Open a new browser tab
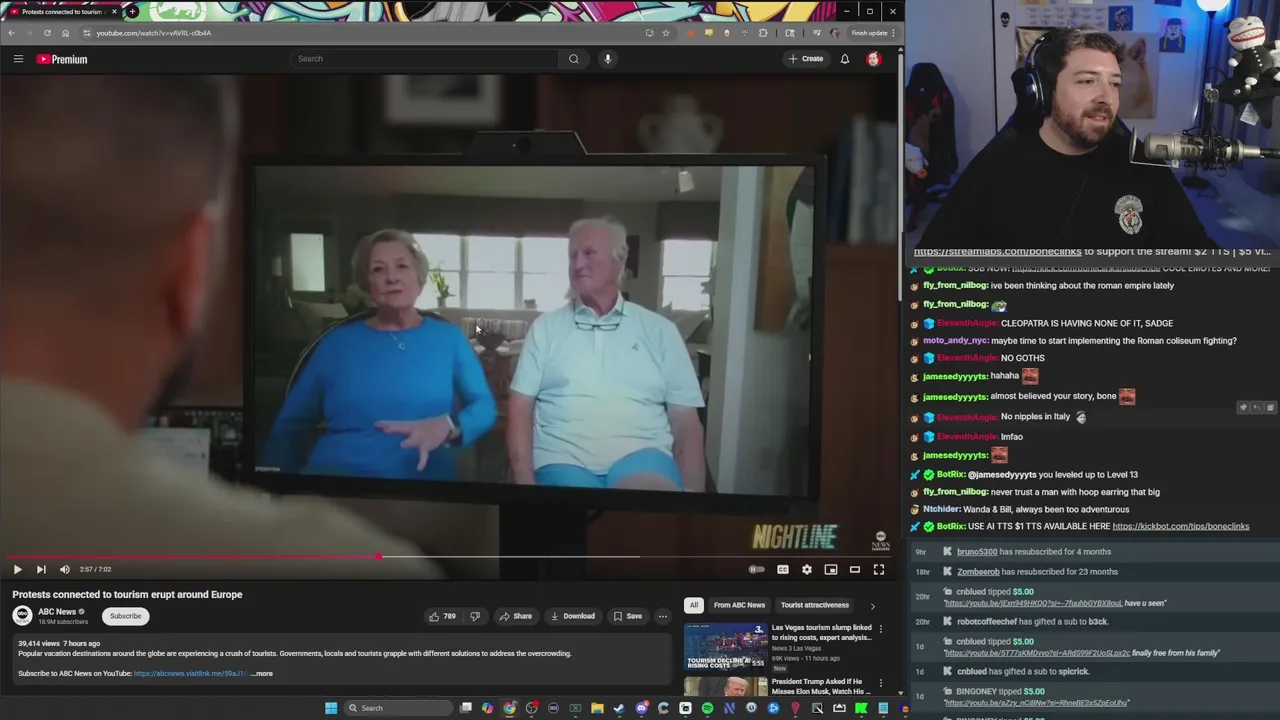This screenshot has height=720, width=1280. [x=132, y=11]
